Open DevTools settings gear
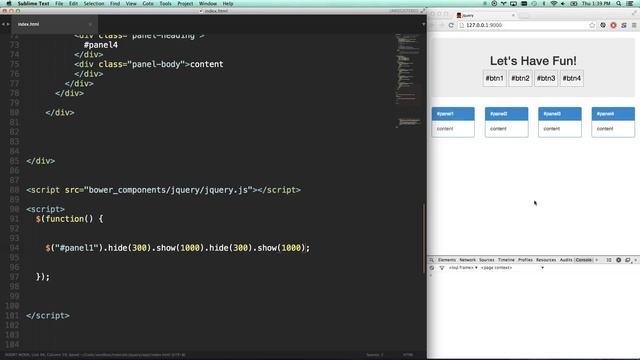This screenshot has height=360, width=640. (618, 260)
